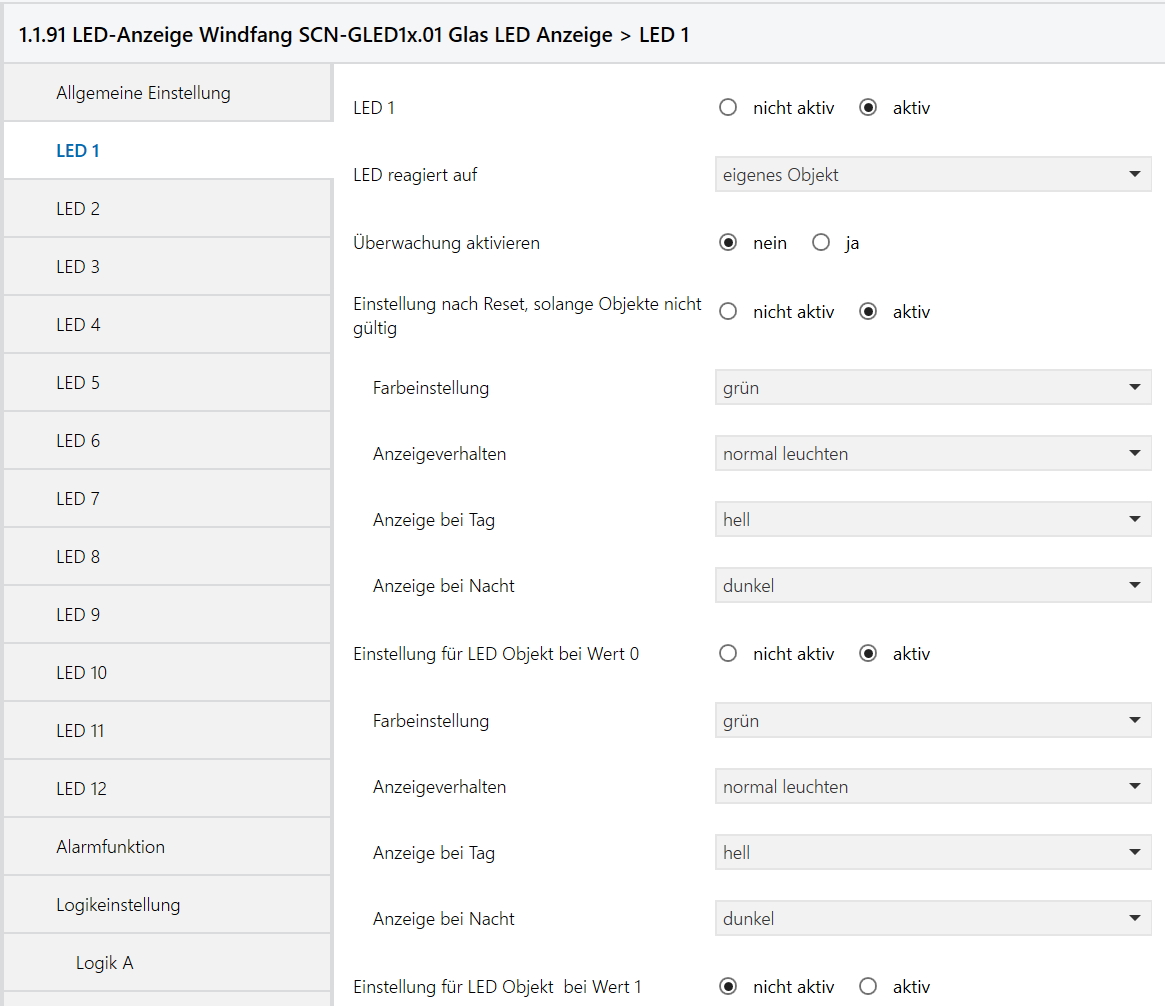This screenshot has height=1006, width=1165.
Task: Open the Logik A sub-tab
Action: 167,962
